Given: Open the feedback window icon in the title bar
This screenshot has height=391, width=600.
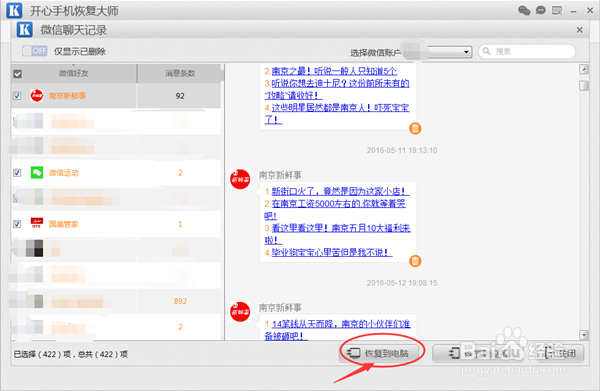Looking at the screenshot, I should pyautogui.click(x=557, y=10).
